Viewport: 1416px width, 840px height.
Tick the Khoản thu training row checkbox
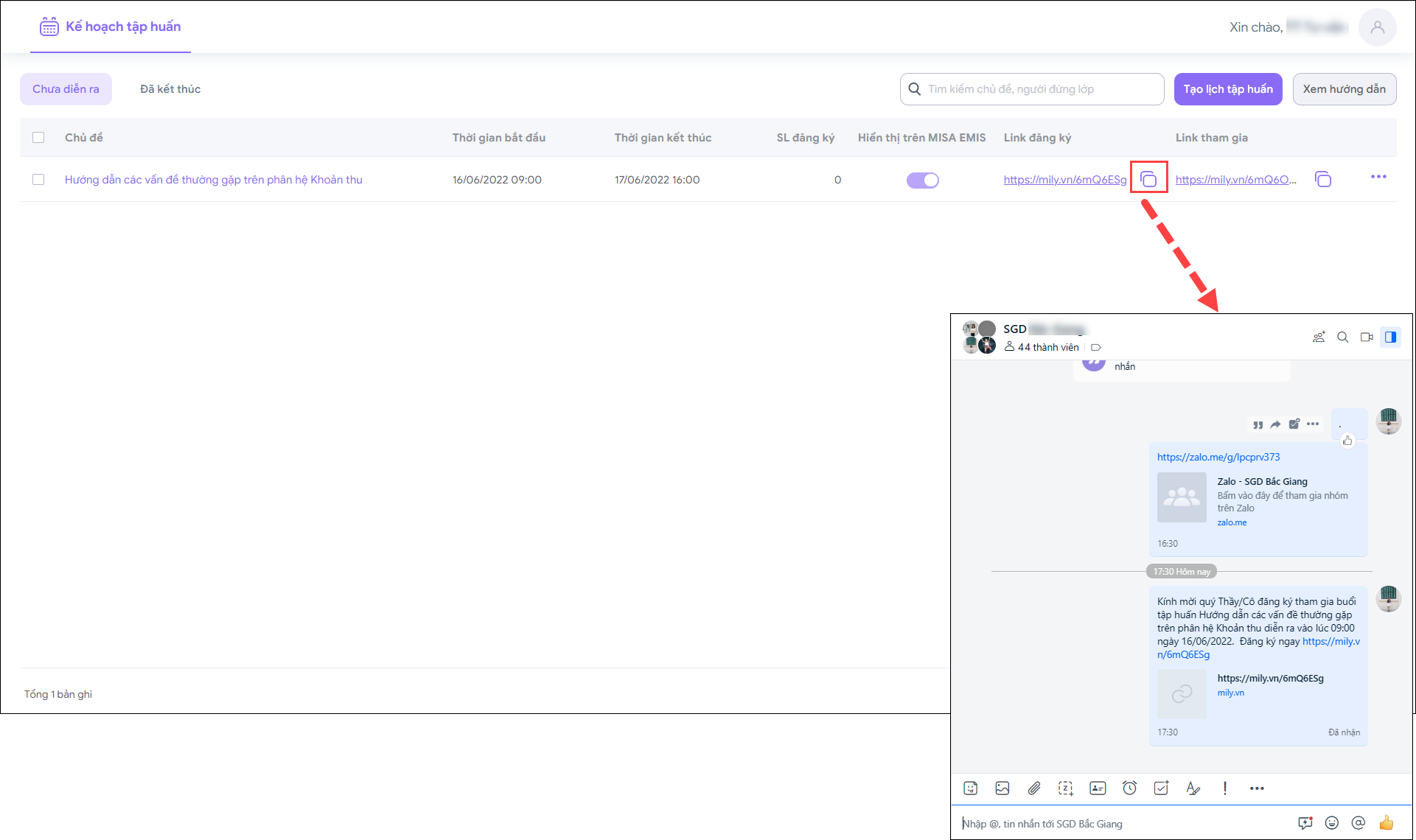click(38, 180)
